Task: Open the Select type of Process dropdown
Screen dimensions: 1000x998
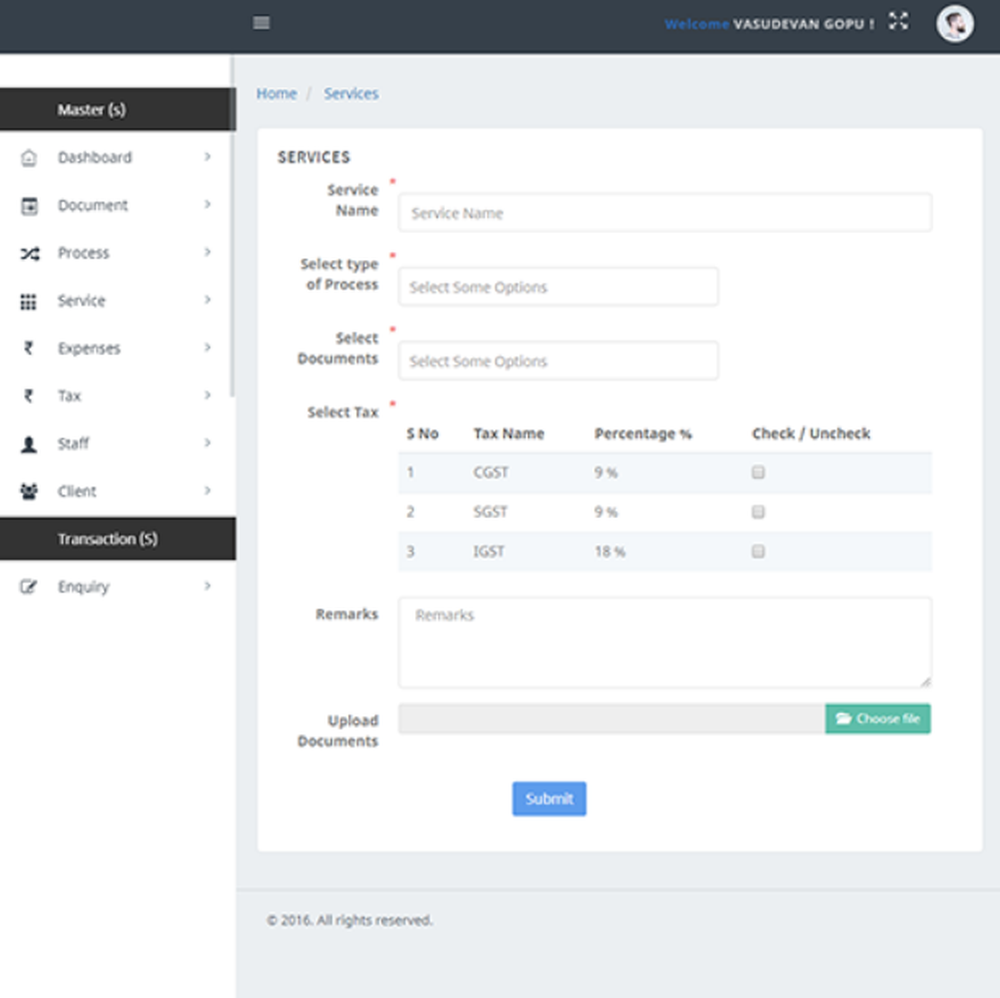Action: coord(558,287)
